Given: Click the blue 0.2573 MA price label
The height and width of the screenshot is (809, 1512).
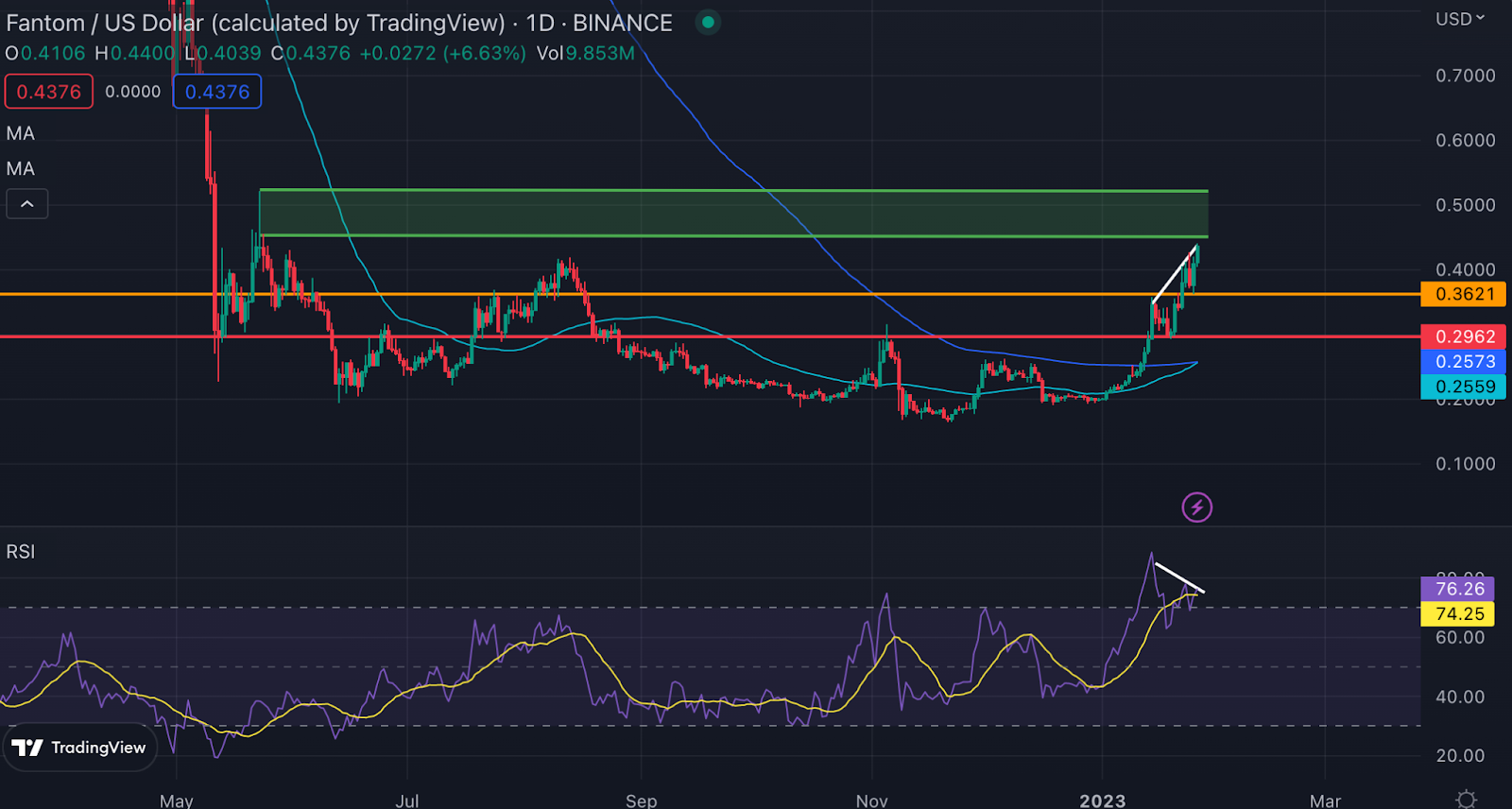Looking at the screenshot, I should click(x=1464, y=361).
